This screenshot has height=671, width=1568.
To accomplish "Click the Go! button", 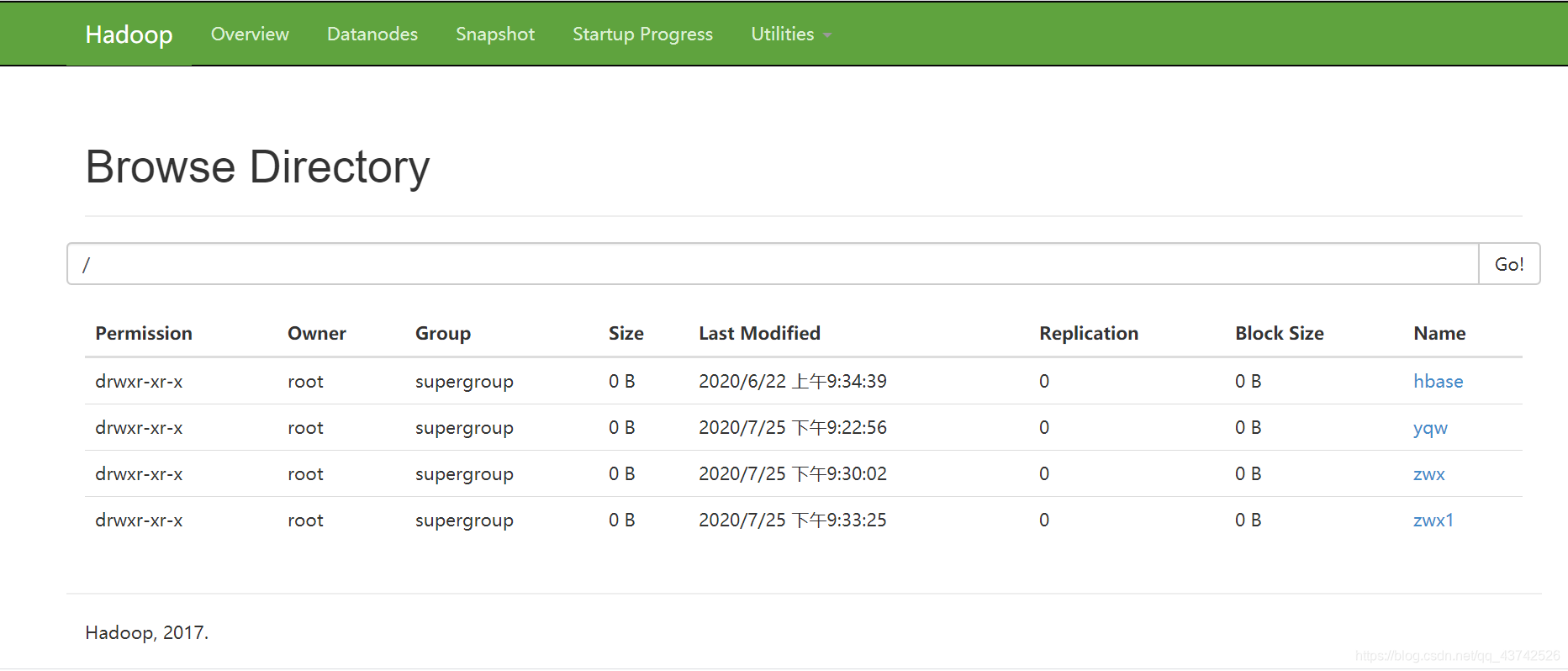I will pos(1509,264).
